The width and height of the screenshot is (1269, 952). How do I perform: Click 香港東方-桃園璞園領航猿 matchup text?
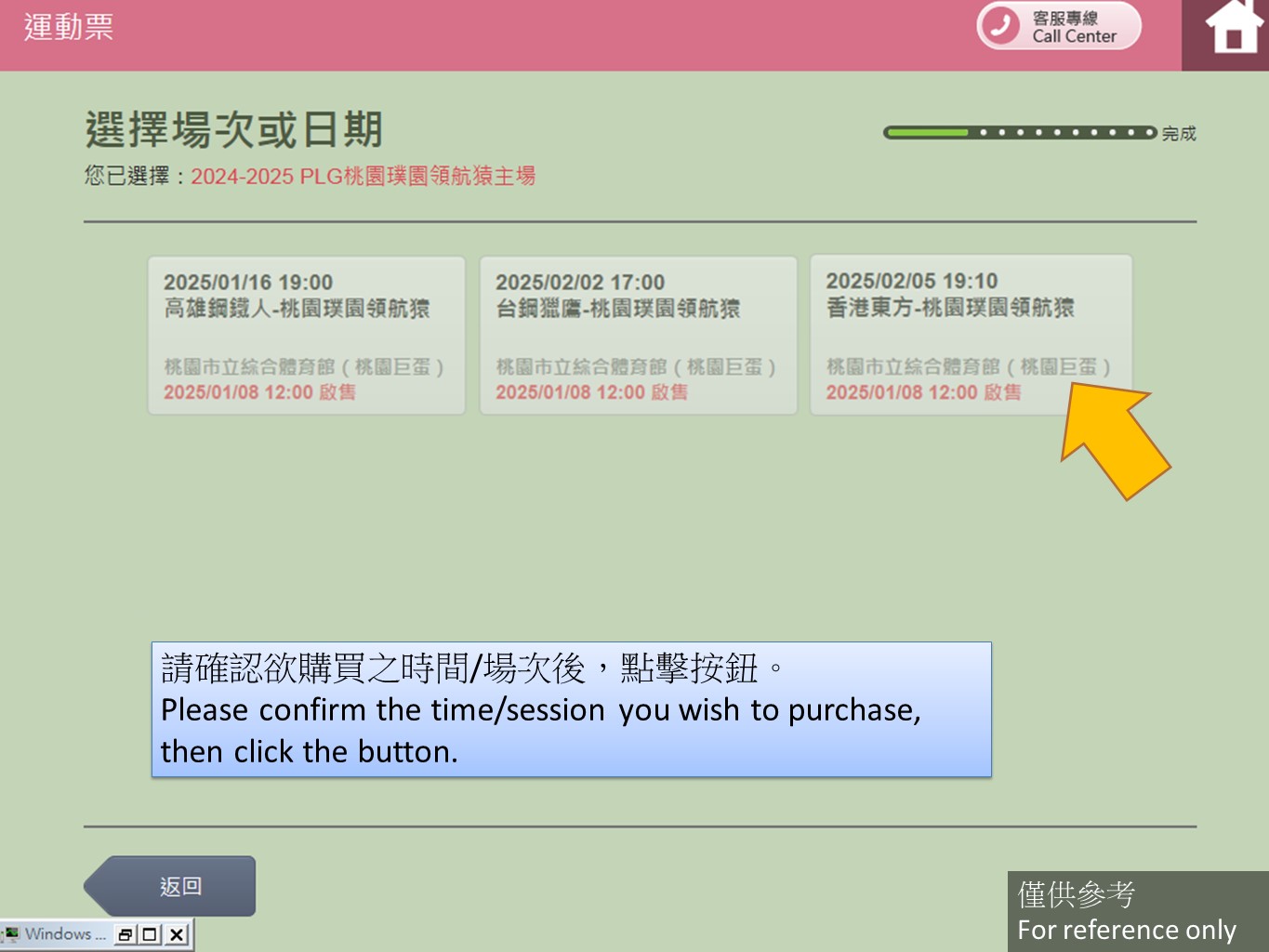coord(950,308)
